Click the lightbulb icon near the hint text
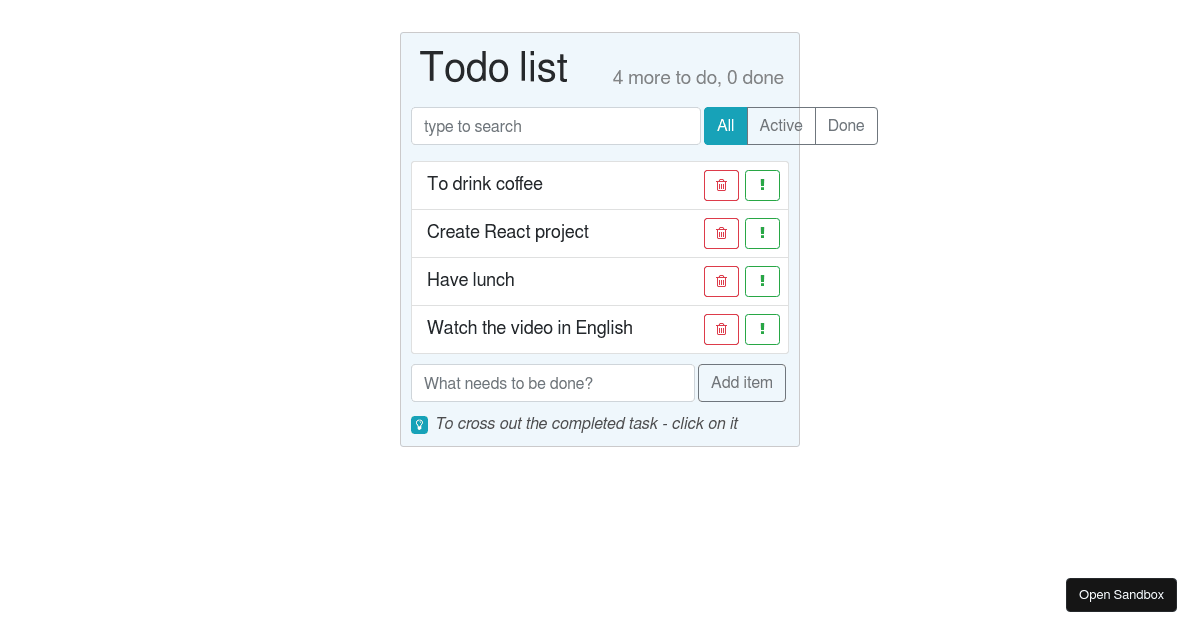Viewport: 1200px width, 630px height. click(419, 424)
